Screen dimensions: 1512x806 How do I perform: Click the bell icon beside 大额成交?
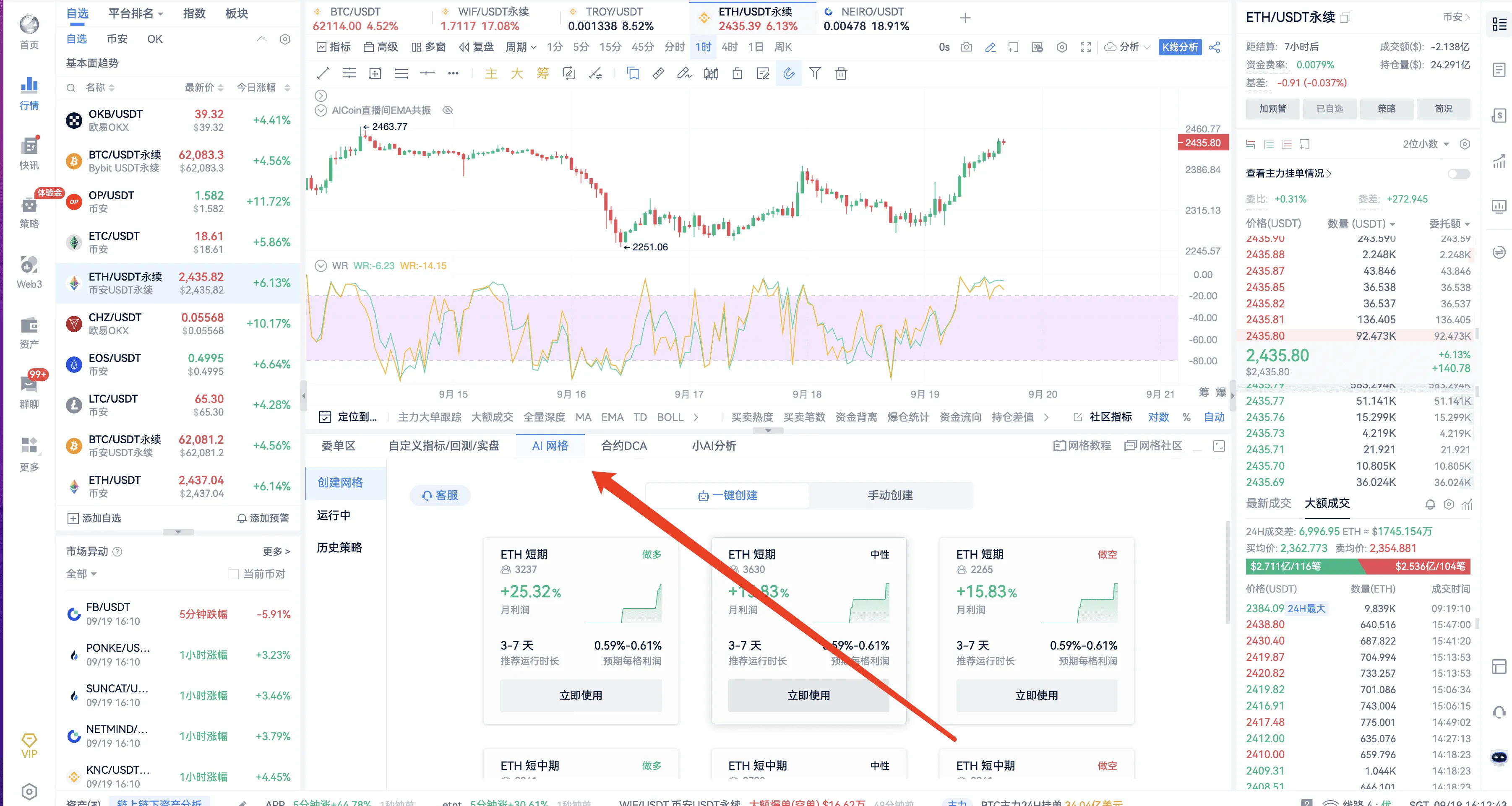[1431, 504]
